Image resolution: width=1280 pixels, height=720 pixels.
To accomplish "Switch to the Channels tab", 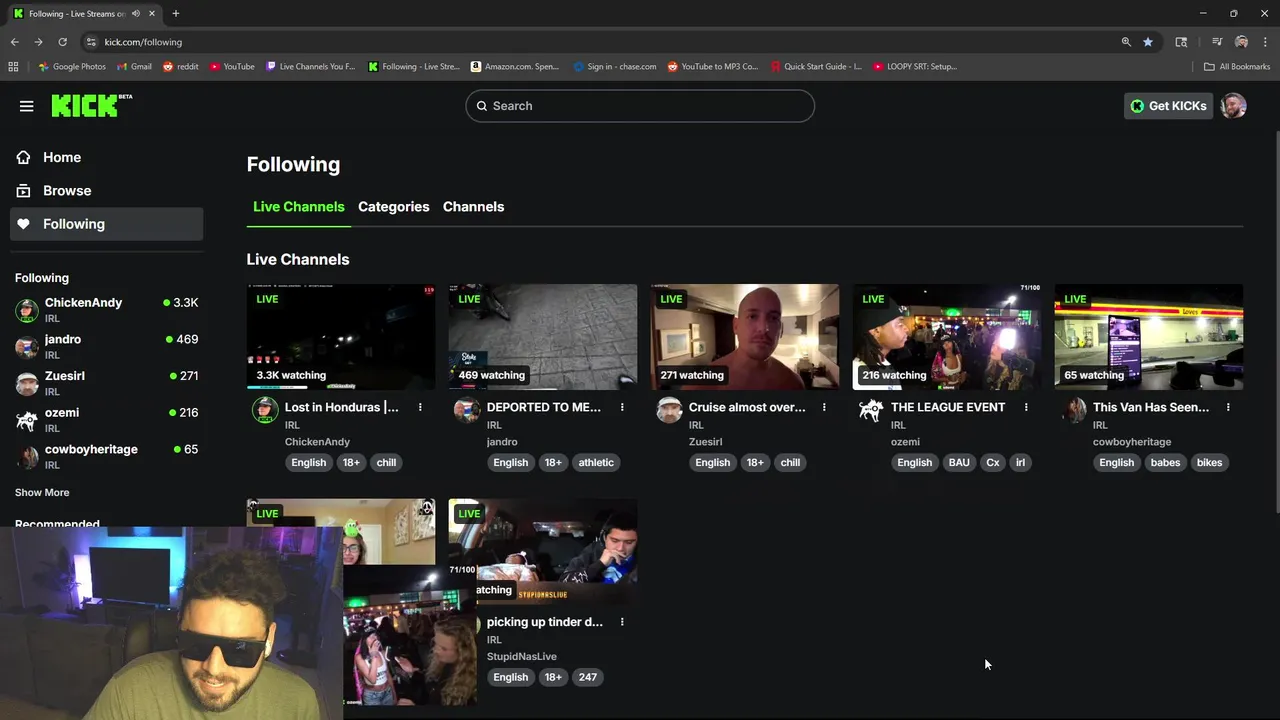I will click(x=473, y=207).
